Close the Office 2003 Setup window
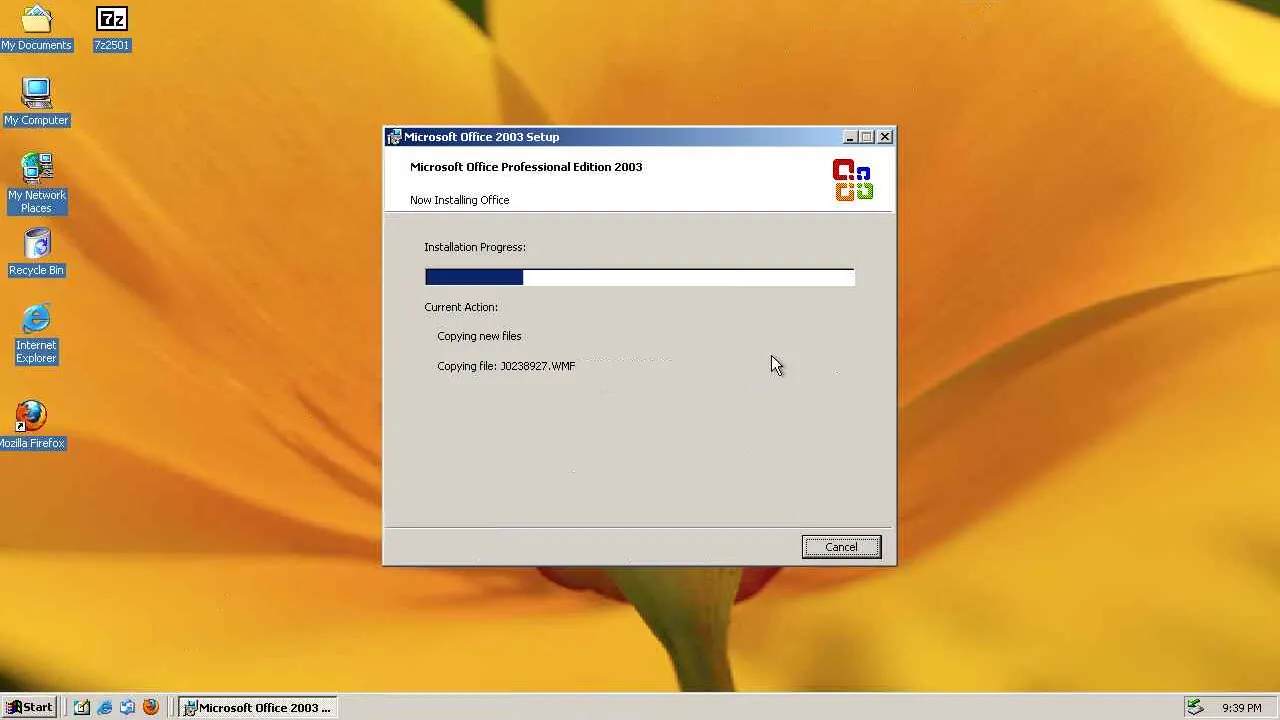 pos(885,137)
